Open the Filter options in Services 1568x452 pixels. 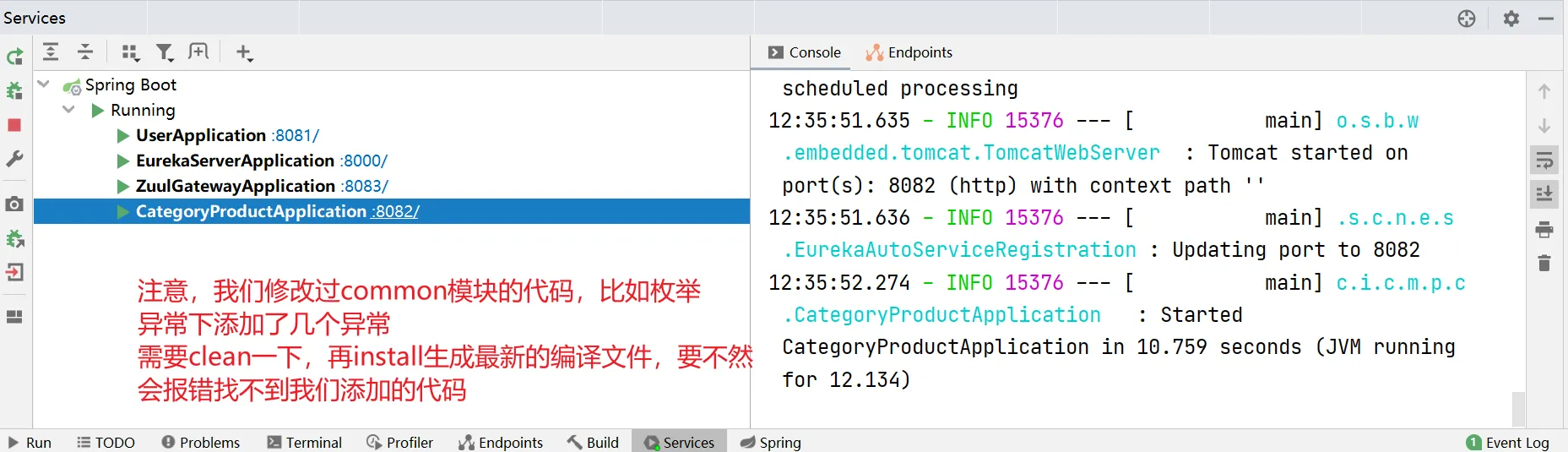coord(165,52)
